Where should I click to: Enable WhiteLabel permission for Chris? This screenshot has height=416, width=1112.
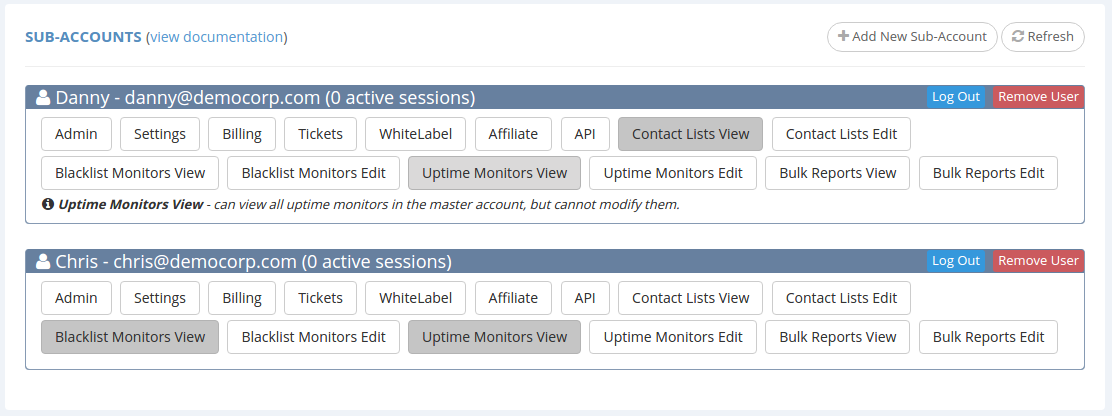[x=415, y=298]
